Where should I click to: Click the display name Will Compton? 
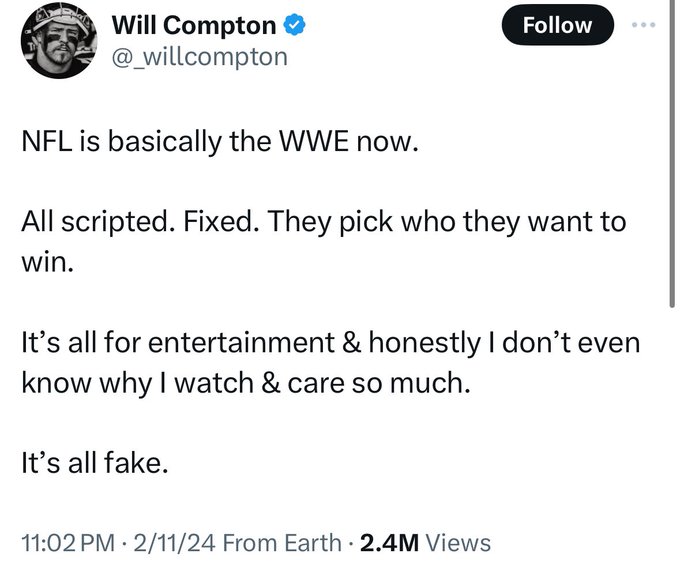(194, 25)
